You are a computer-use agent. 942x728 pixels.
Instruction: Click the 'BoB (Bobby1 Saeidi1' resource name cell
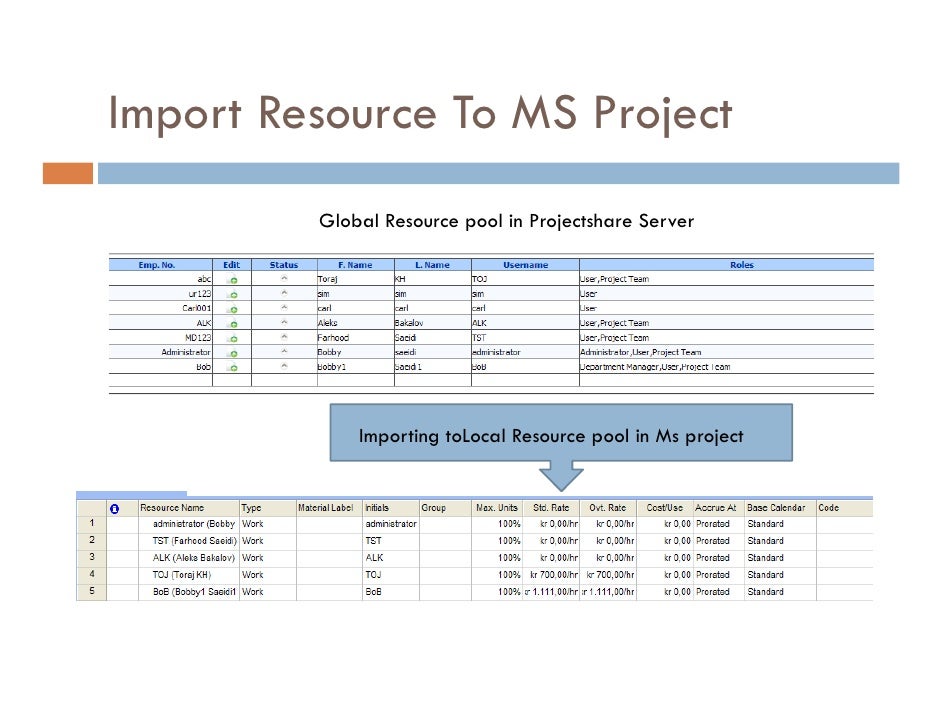[x=189, y=592]
